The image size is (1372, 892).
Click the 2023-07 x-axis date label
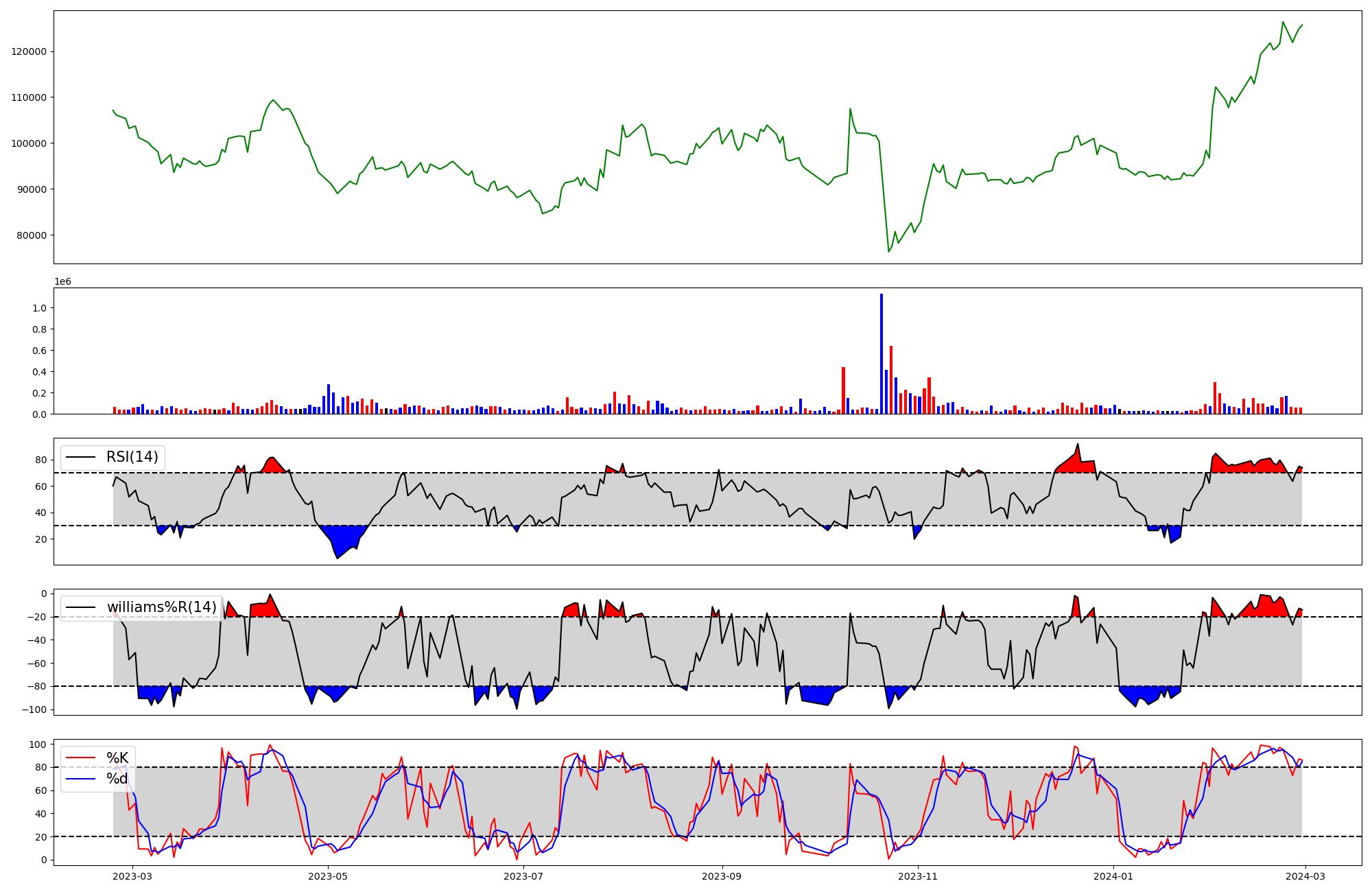tap(523, 876)
